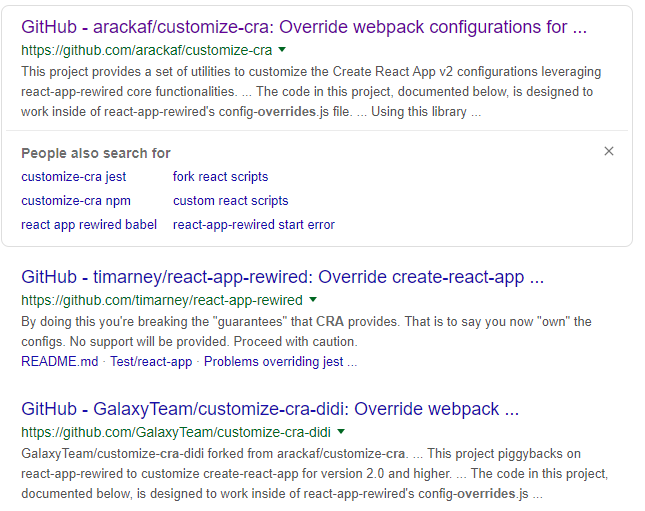
Task: Search for react app rewired babel
Action: point(89,225)
